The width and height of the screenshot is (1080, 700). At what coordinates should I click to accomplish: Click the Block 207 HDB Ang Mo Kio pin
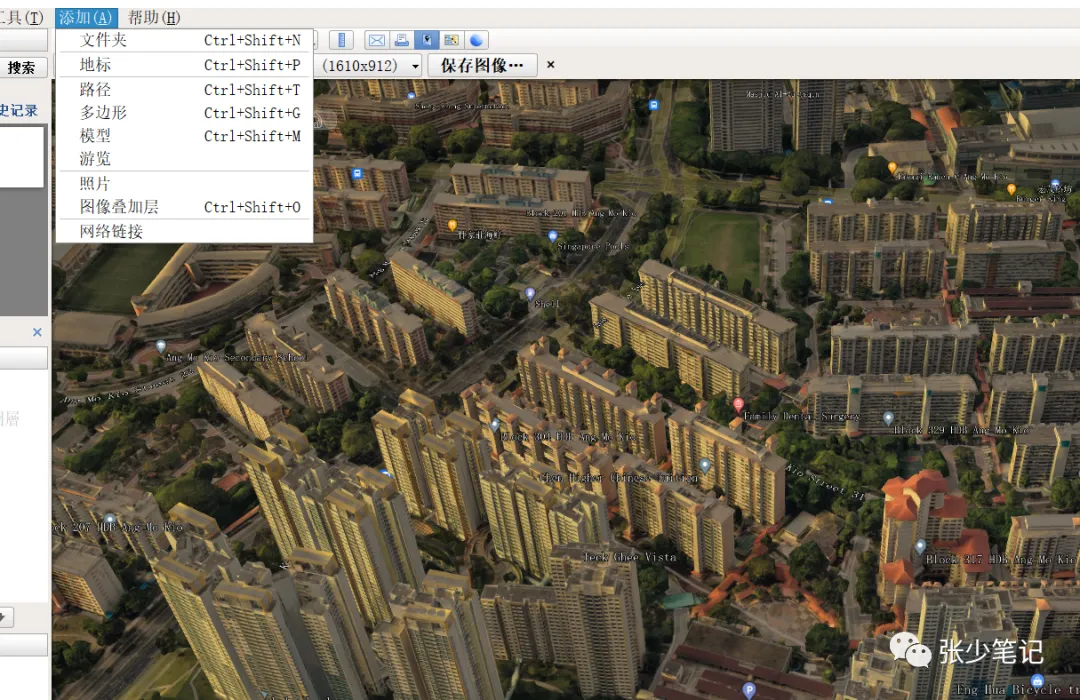(x=110, y=519)
